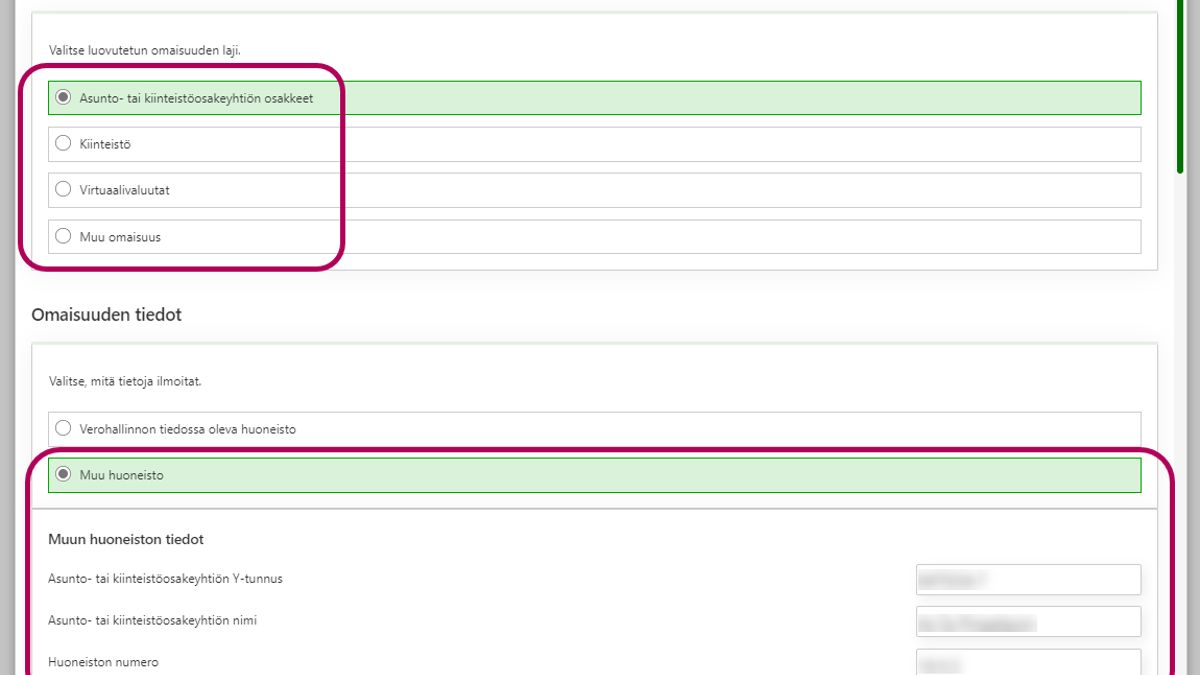Click the Muu huoneisto radio circle

[x=63, y=475]
